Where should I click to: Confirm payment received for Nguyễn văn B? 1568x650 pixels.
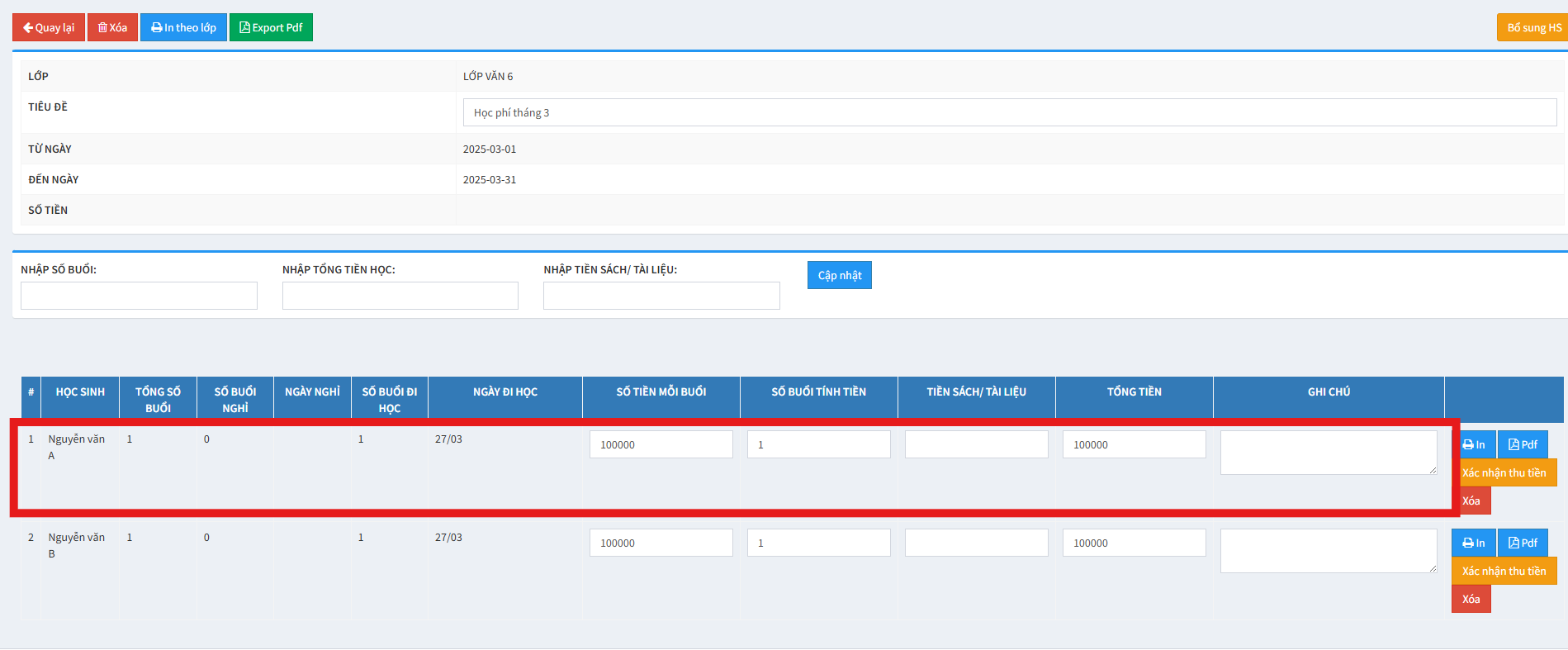coord(1504,571)
